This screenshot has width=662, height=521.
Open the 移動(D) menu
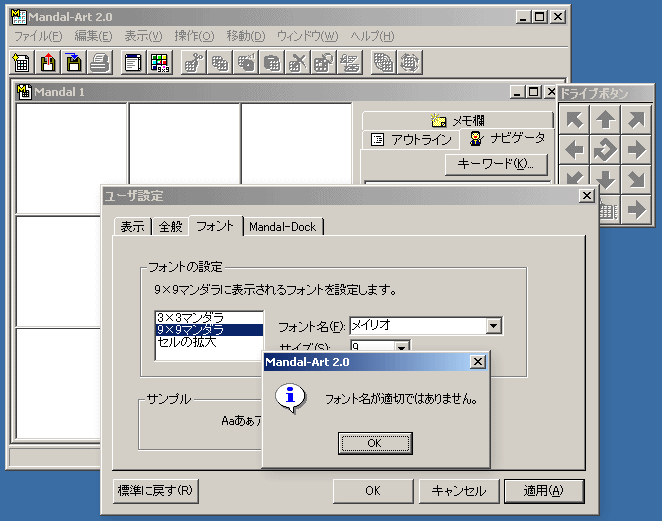246,36
